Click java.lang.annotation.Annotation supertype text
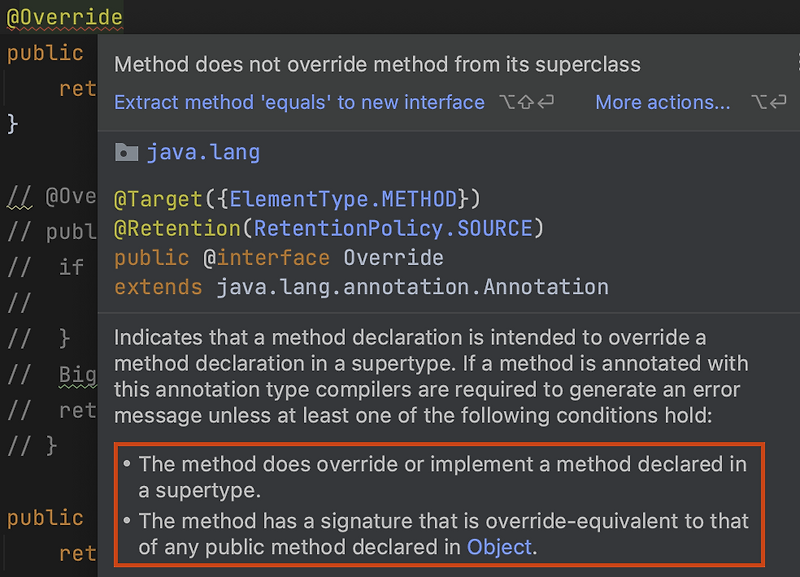This screenshot has height=577, width=800. click(412, 287)
